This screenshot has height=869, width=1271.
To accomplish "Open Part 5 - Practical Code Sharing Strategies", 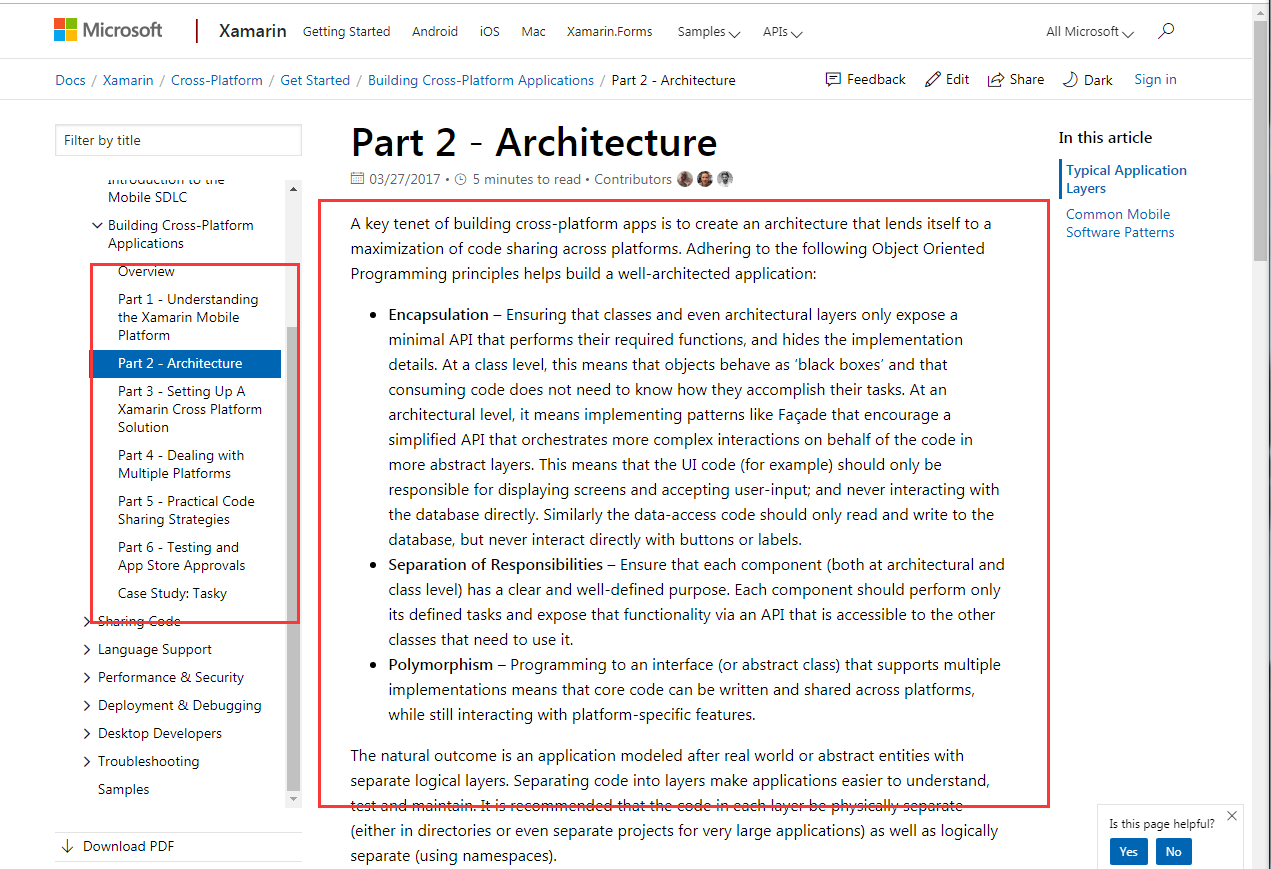I will 186,510.
